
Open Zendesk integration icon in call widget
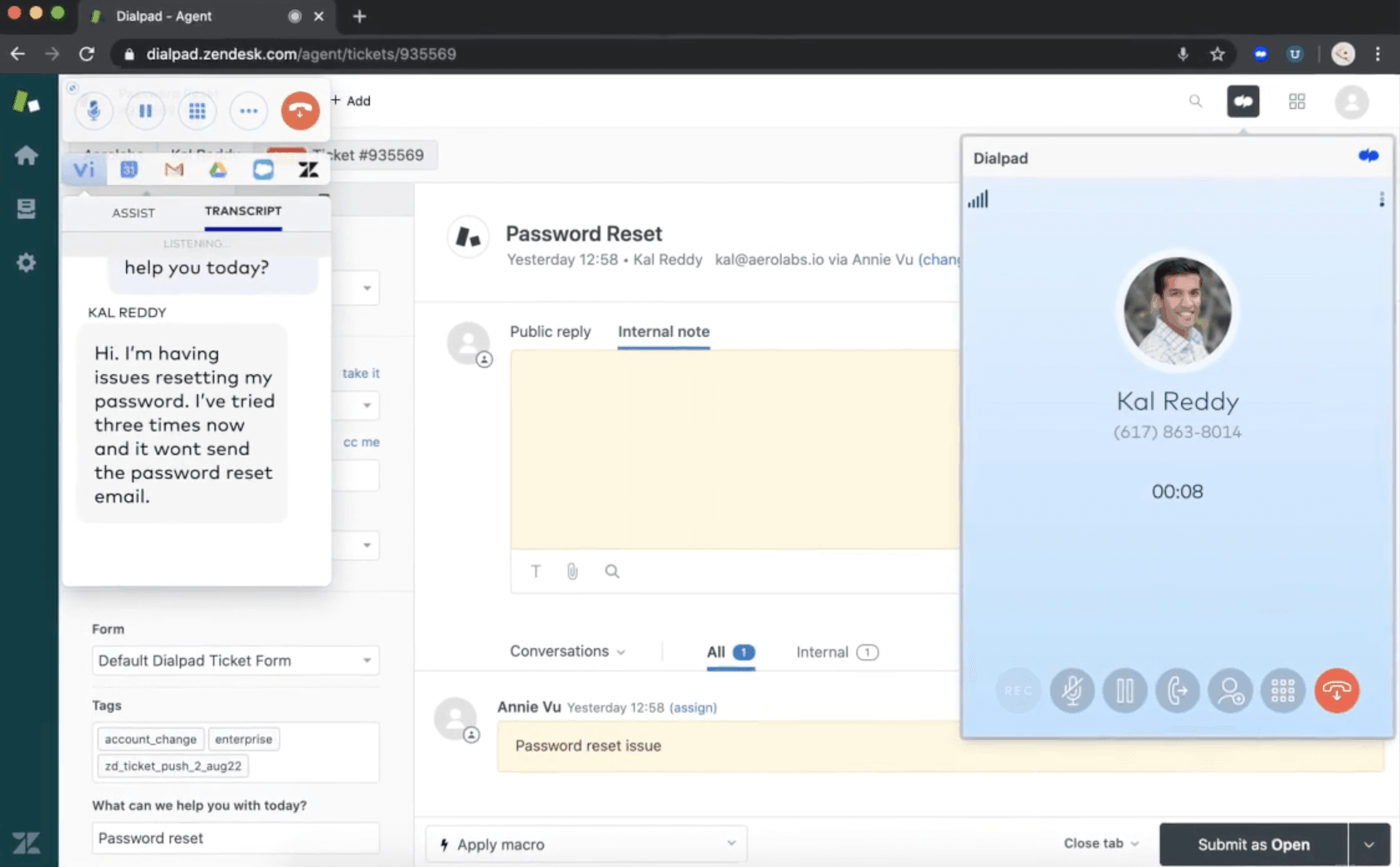point(309,169)
